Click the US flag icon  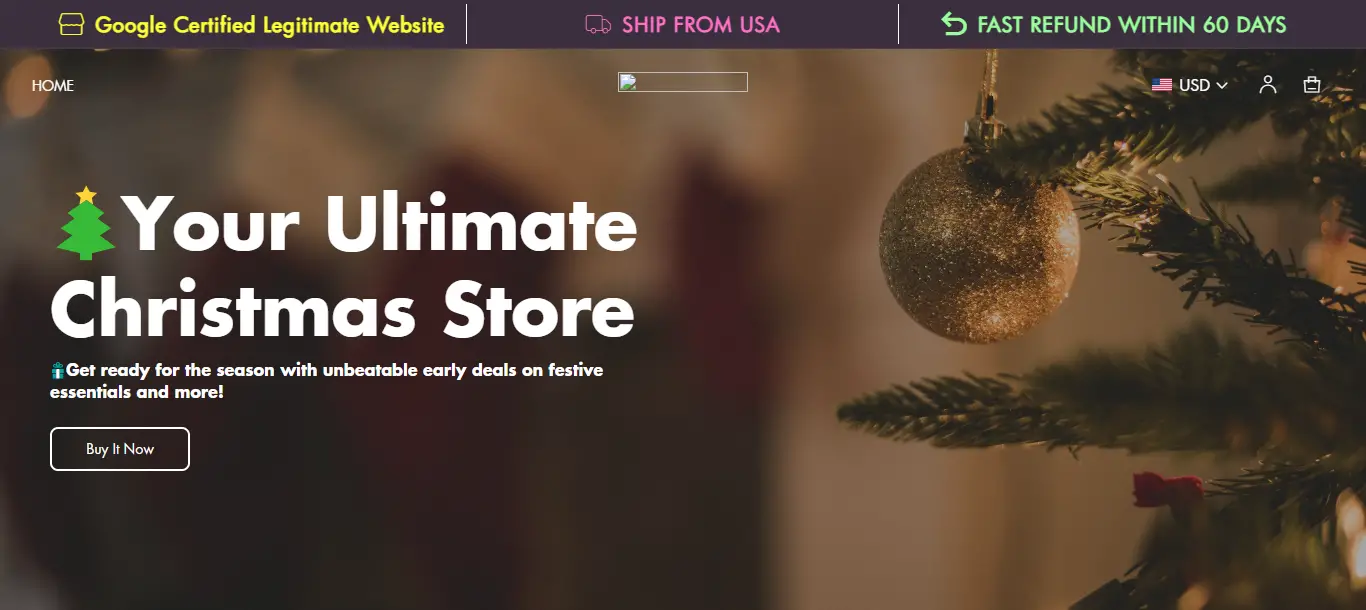click(x=1161, y=85)
